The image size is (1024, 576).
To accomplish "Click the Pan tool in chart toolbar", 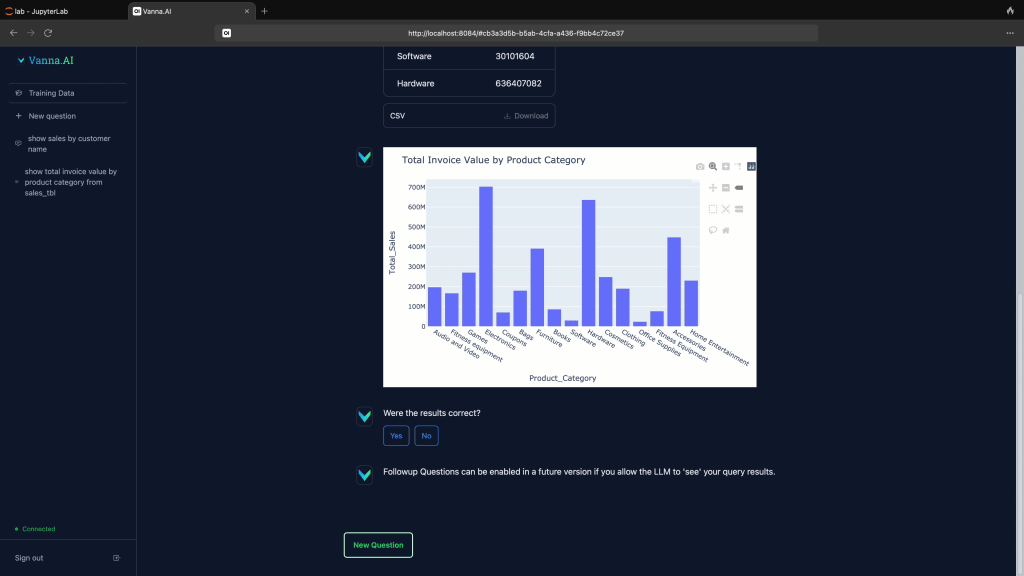I will [713, 188].
